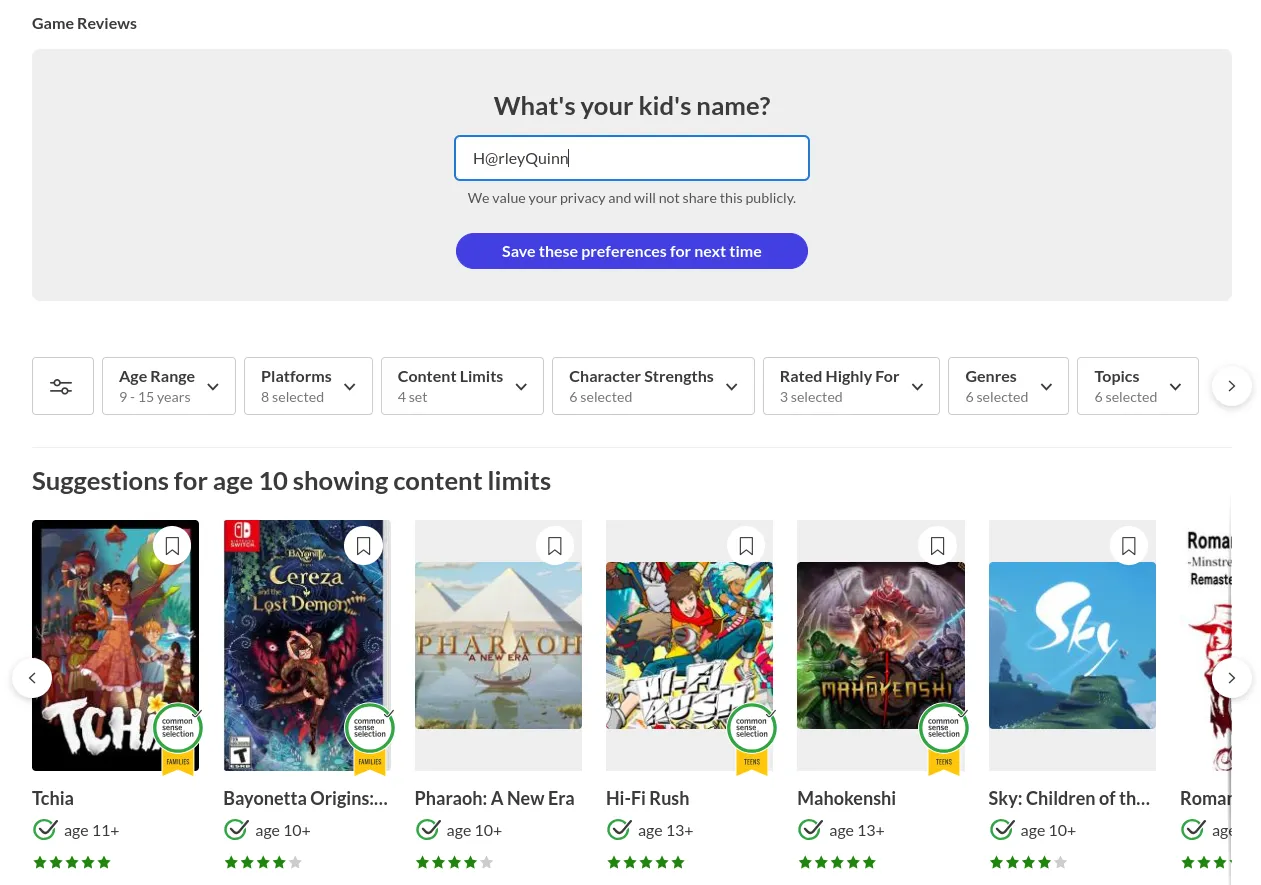This screenshot has height=885, width=1261.
Task: Click the age checkmark icon under Sky
Action: click(x=1002, y=829)
